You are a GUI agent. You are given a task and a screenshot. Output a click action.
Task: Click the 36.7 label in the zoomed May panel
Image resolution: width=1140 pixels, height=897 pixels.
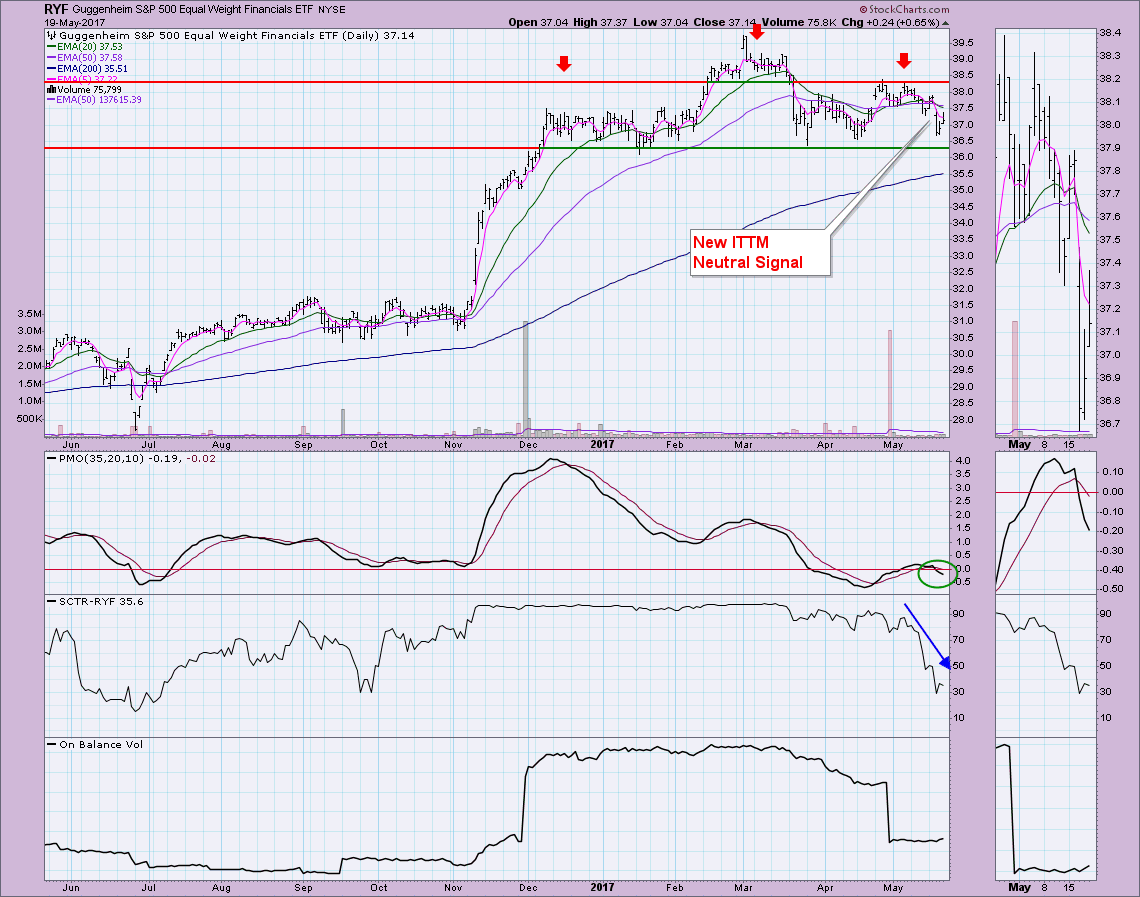(1109, 424)
